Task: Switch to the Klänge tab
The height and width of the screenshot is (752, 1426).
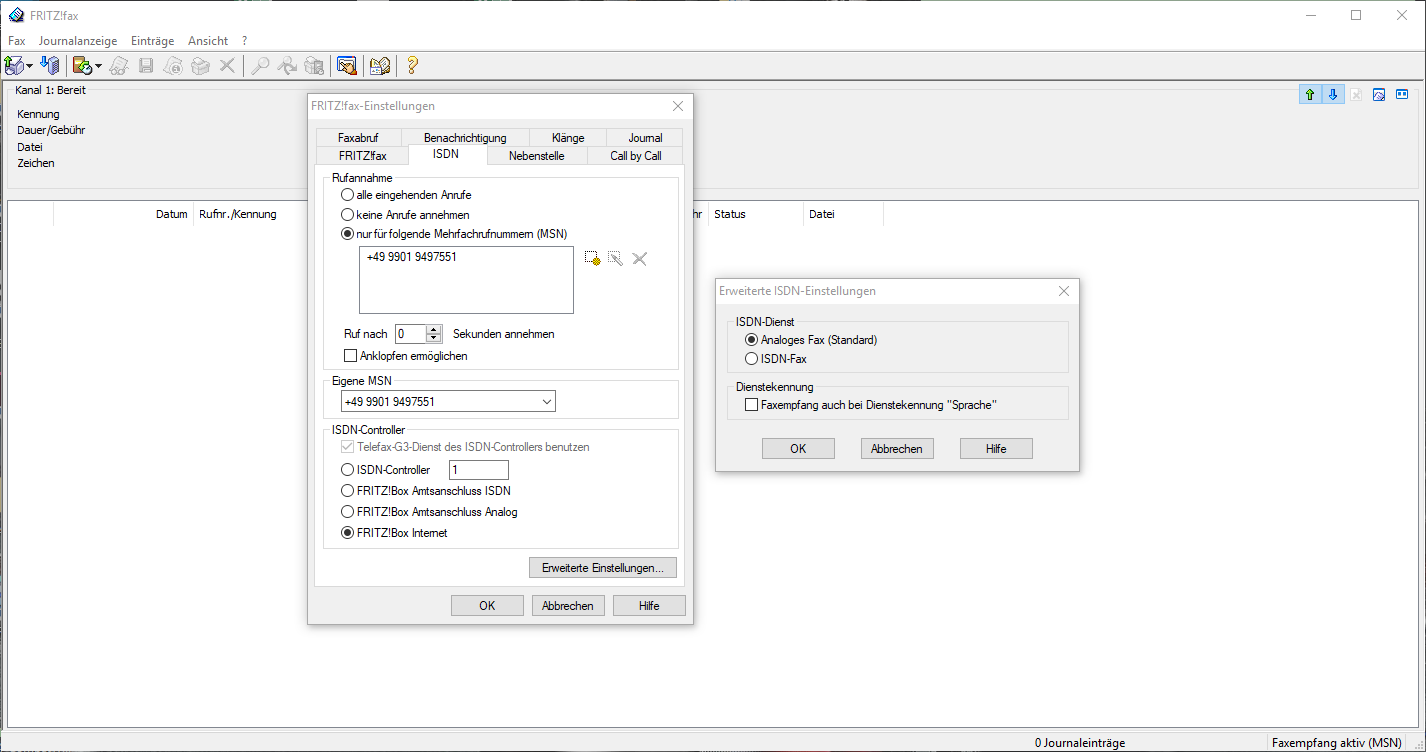Action: tap(568, 138)
